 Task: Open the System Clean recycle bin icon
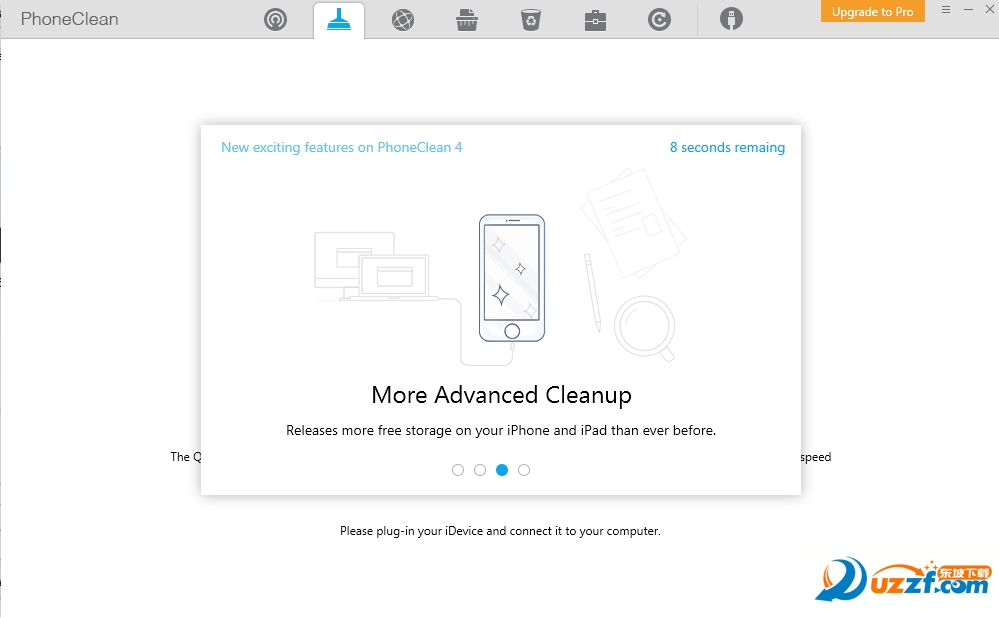tap(531, 20)
